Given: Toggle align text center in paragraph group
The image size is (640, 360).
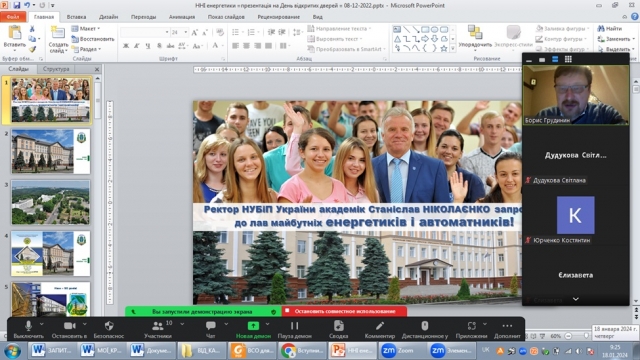Looking at the screenshot, I should tap(246, 46).
